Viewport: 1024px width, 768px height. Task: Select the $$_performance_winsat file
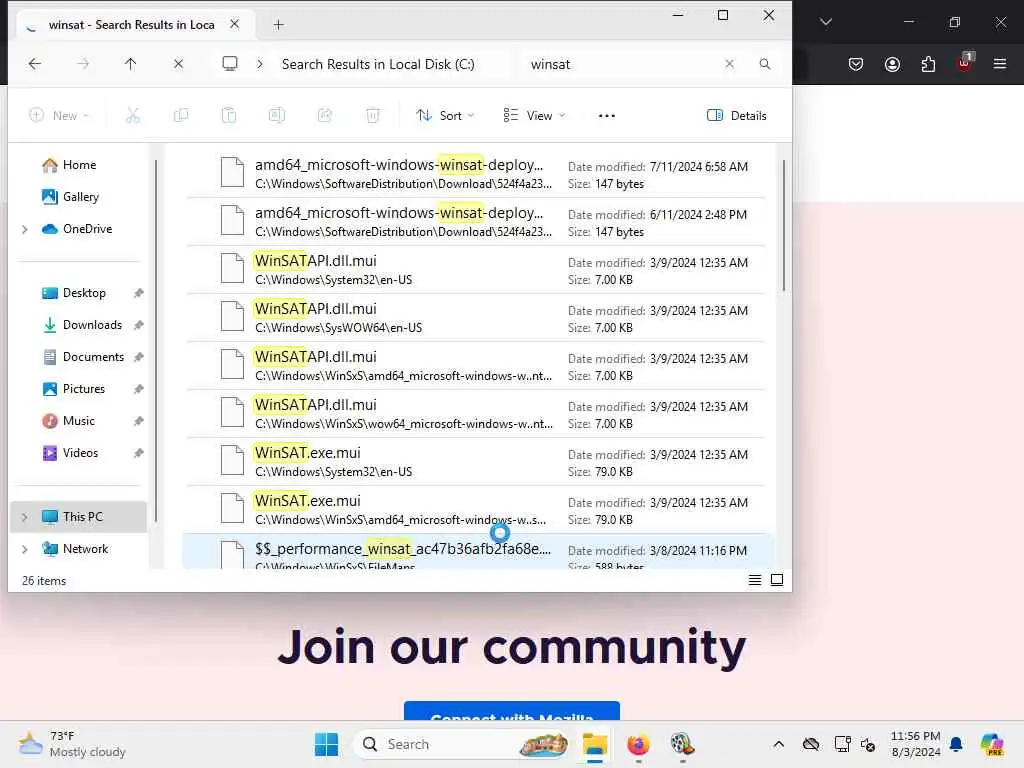pos(477,552)
